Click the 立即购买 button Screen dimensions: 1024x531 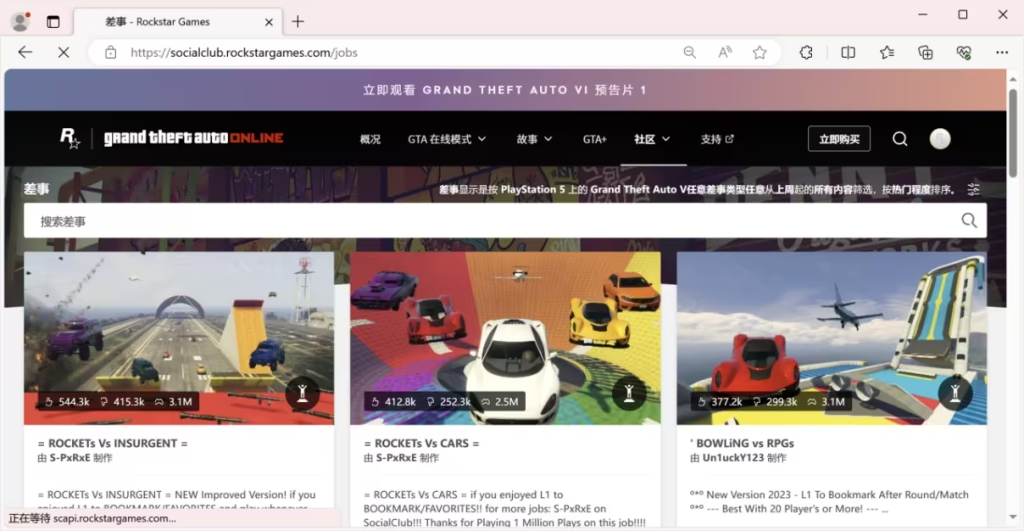coord(839,138)
